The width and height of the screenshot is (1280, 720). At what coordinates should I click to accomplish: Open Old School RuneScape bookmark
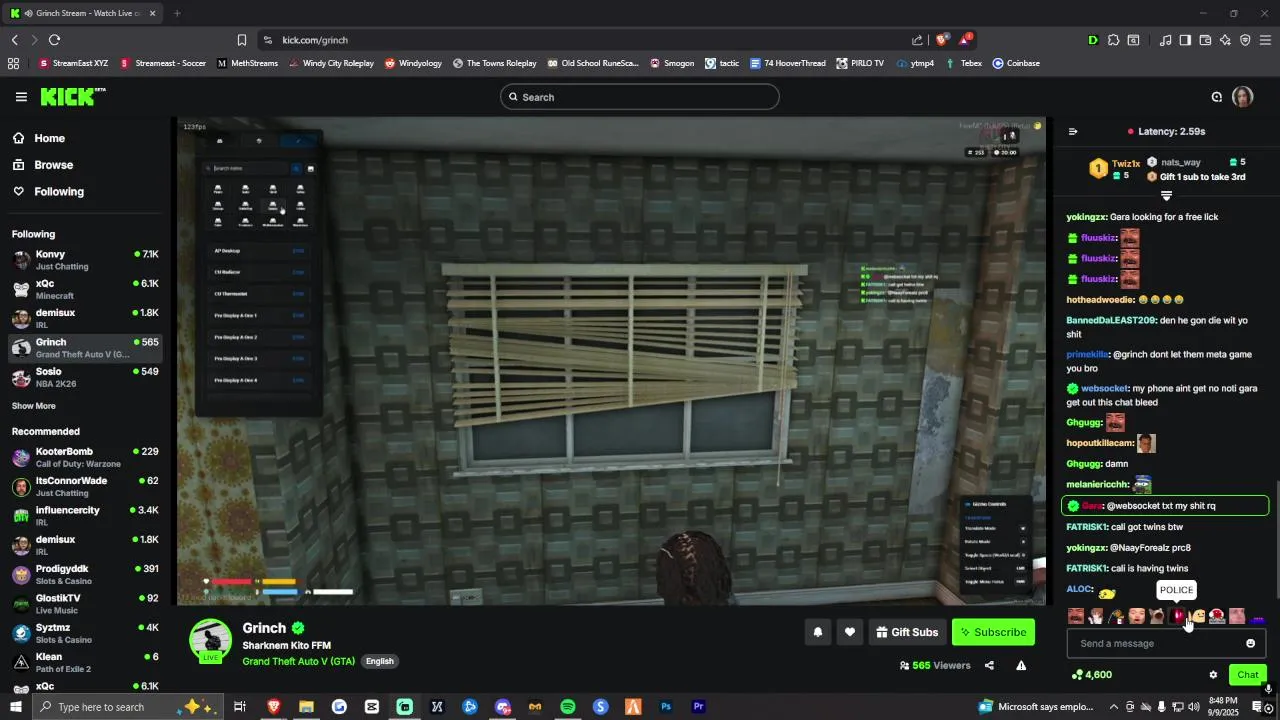point(593,63)
